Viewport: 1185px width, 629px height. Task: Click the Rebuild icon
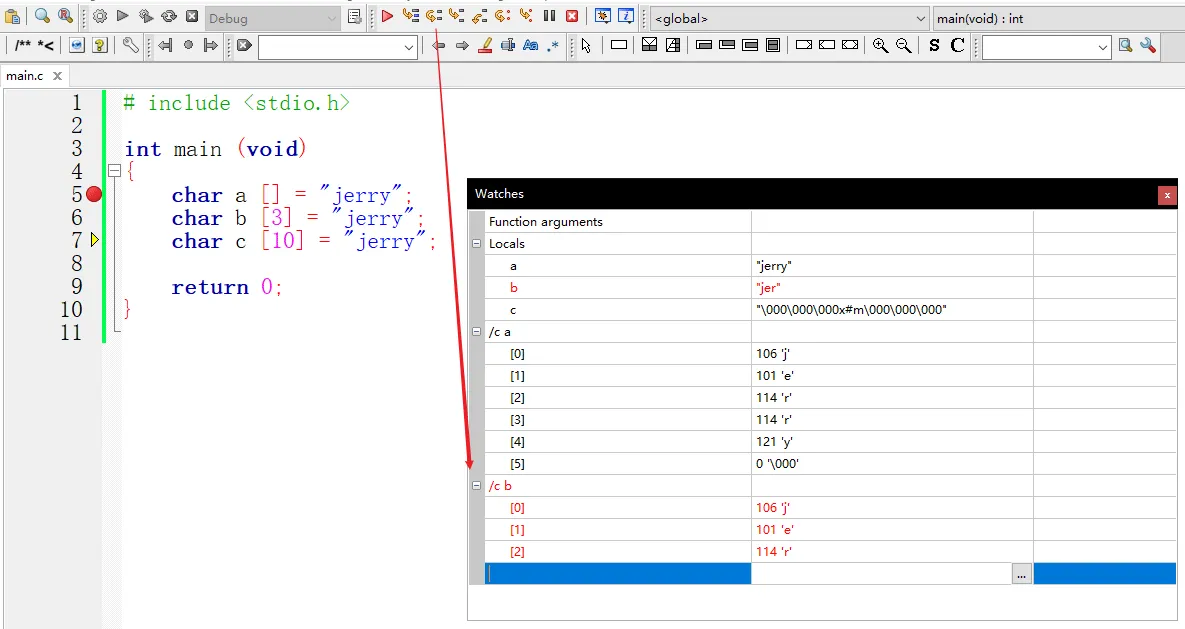click(x=169, y=16)
